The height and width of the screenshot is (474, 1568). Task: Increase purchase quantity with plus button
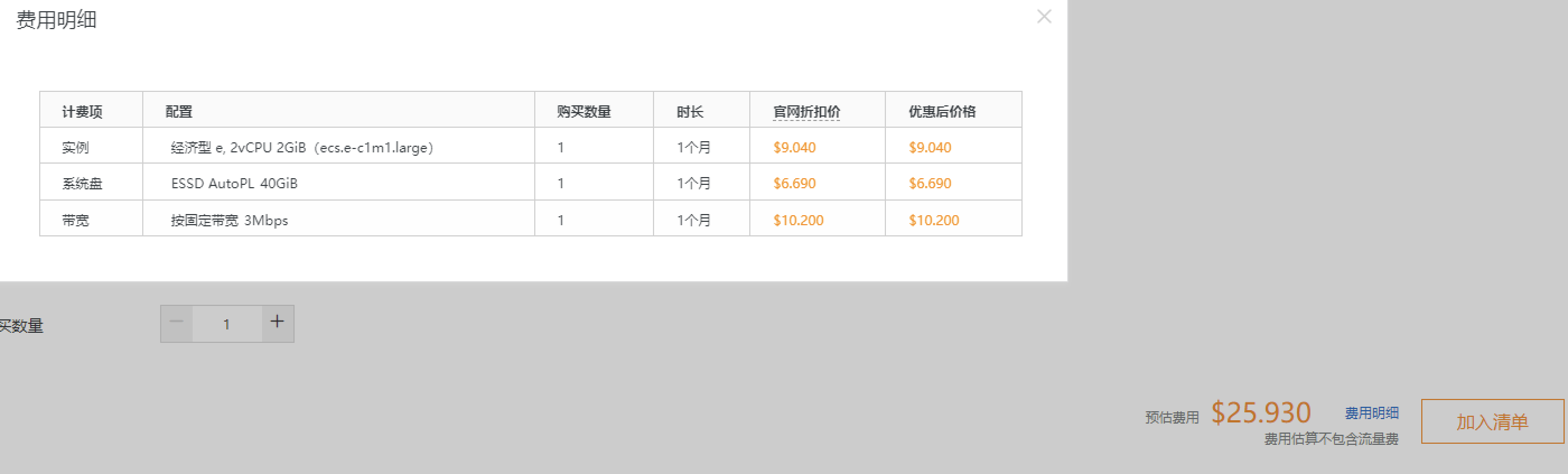coord(278,323)
